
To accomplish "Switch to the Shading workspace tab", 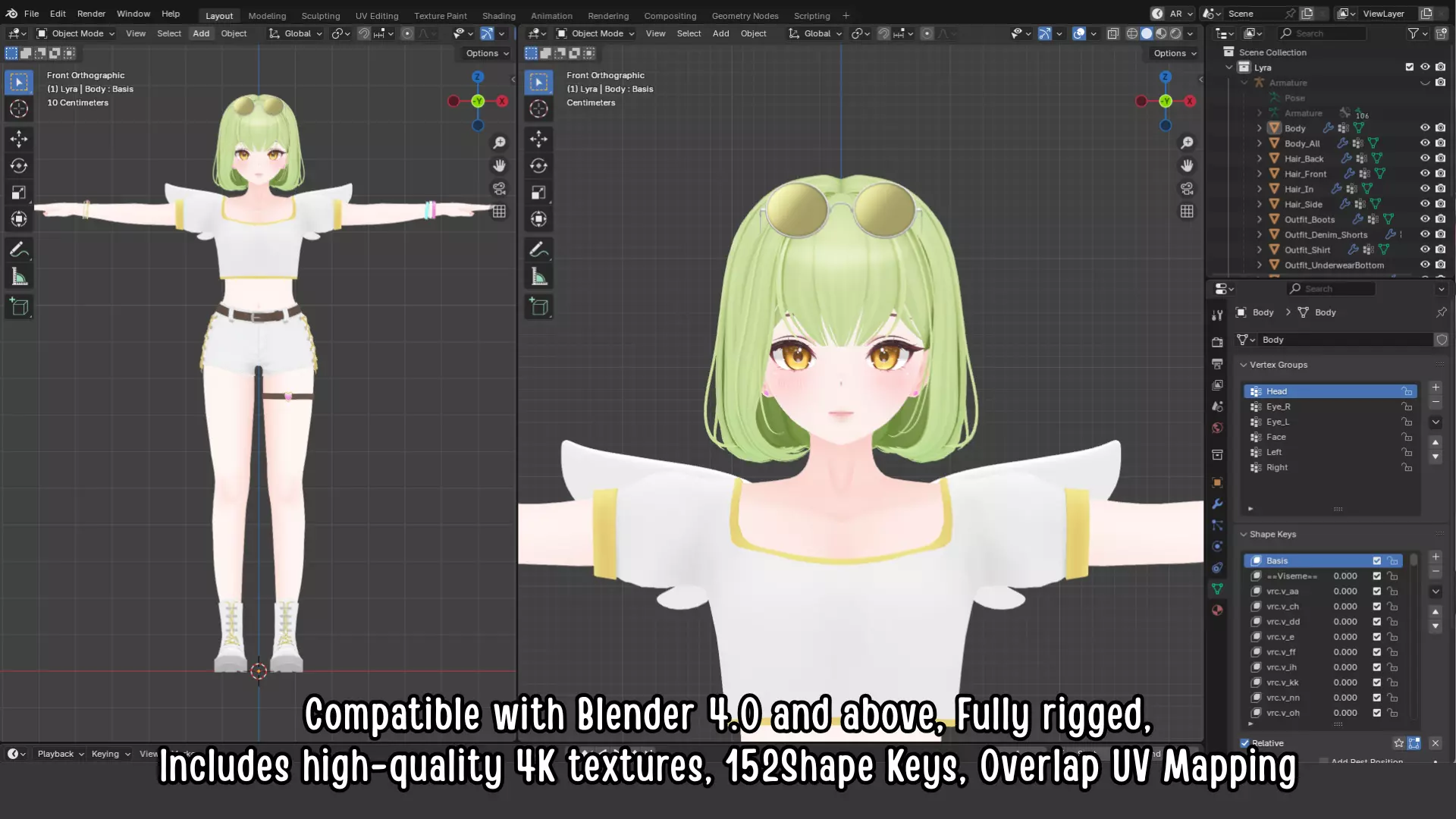I will click(499, 15).
